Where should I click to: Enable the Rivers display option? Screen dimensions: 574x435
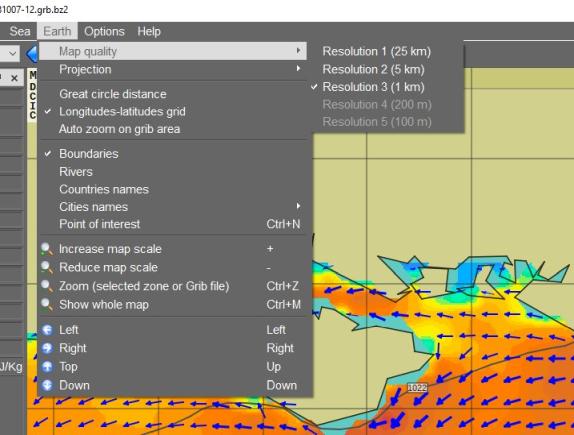click(x=175, y=172)
